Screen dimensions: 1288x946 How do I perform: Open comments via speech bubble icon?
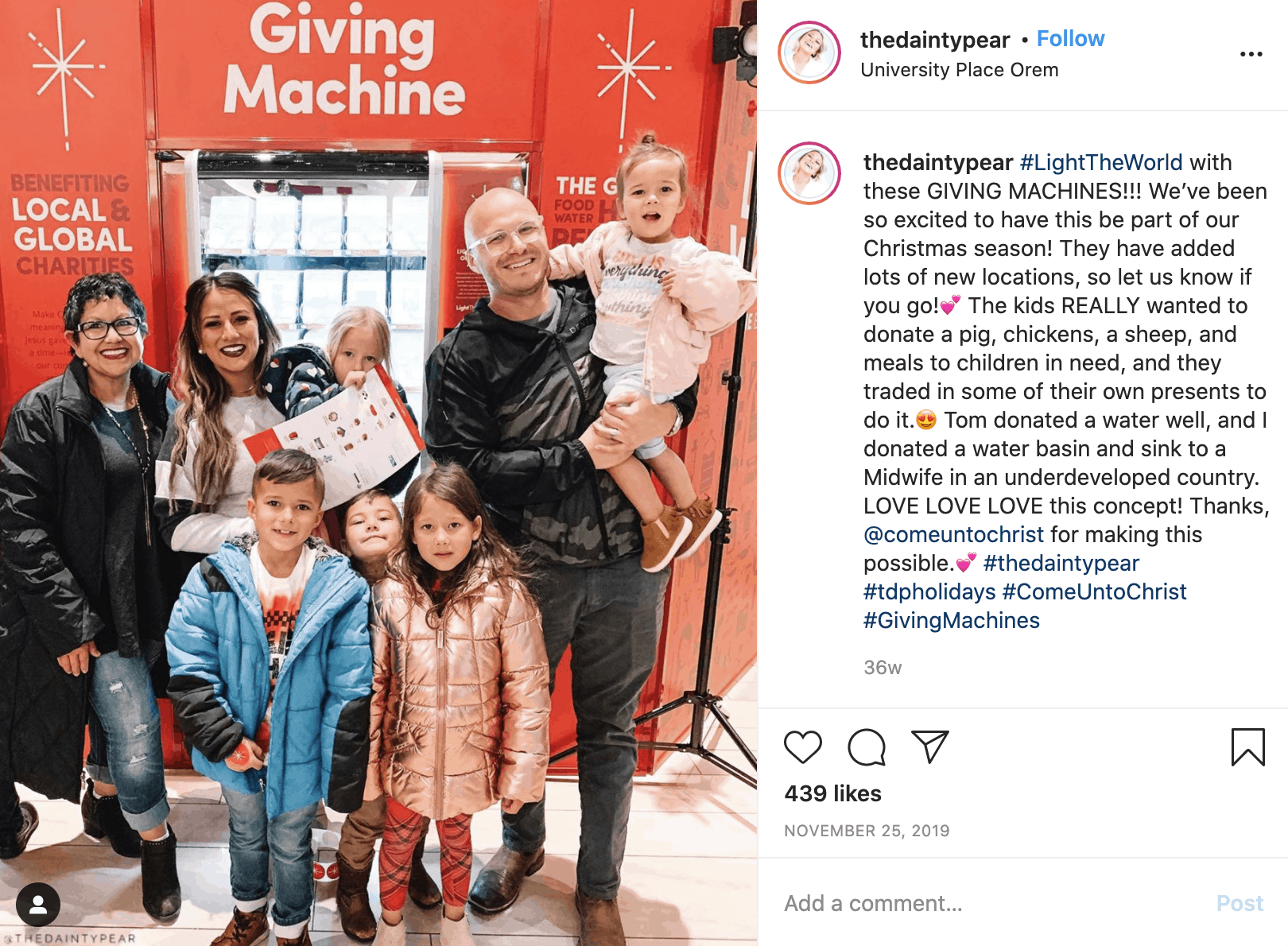point(867,747)
